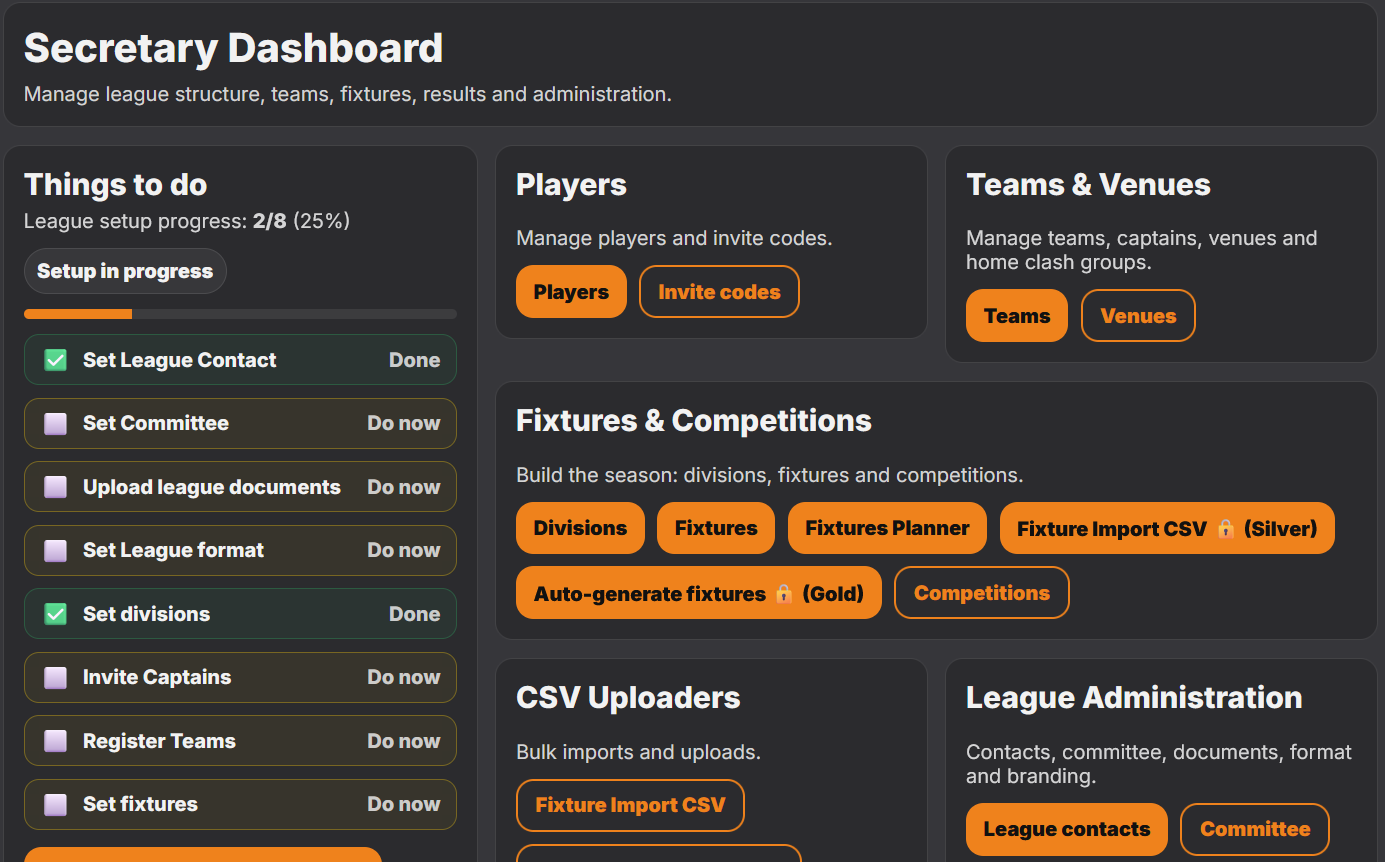
Task: Click Fixture Import CSV under CSV Uploaders
Action: 630,805
